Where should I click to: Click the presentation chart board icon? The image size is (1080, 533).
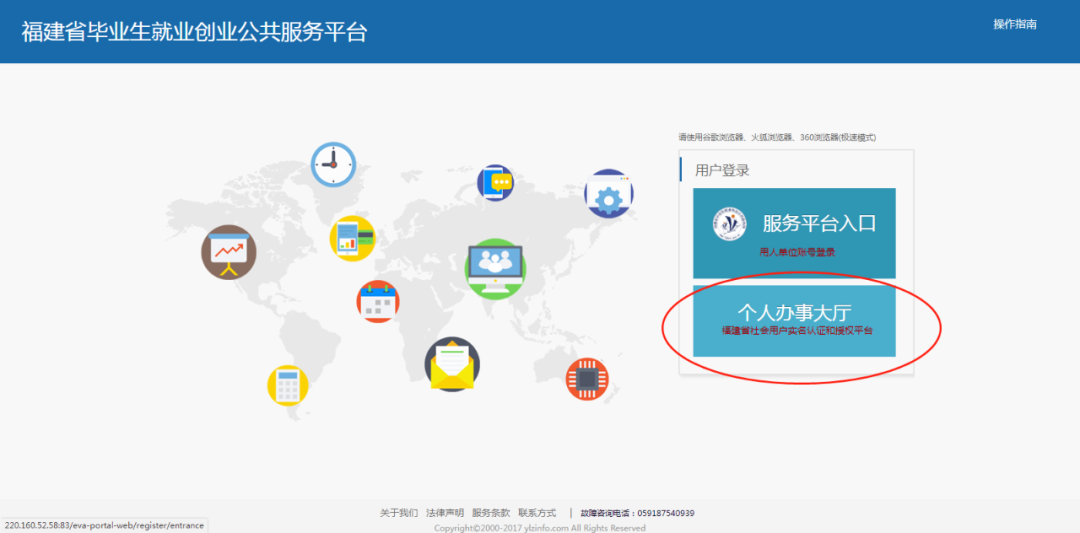tap(229, 252)
